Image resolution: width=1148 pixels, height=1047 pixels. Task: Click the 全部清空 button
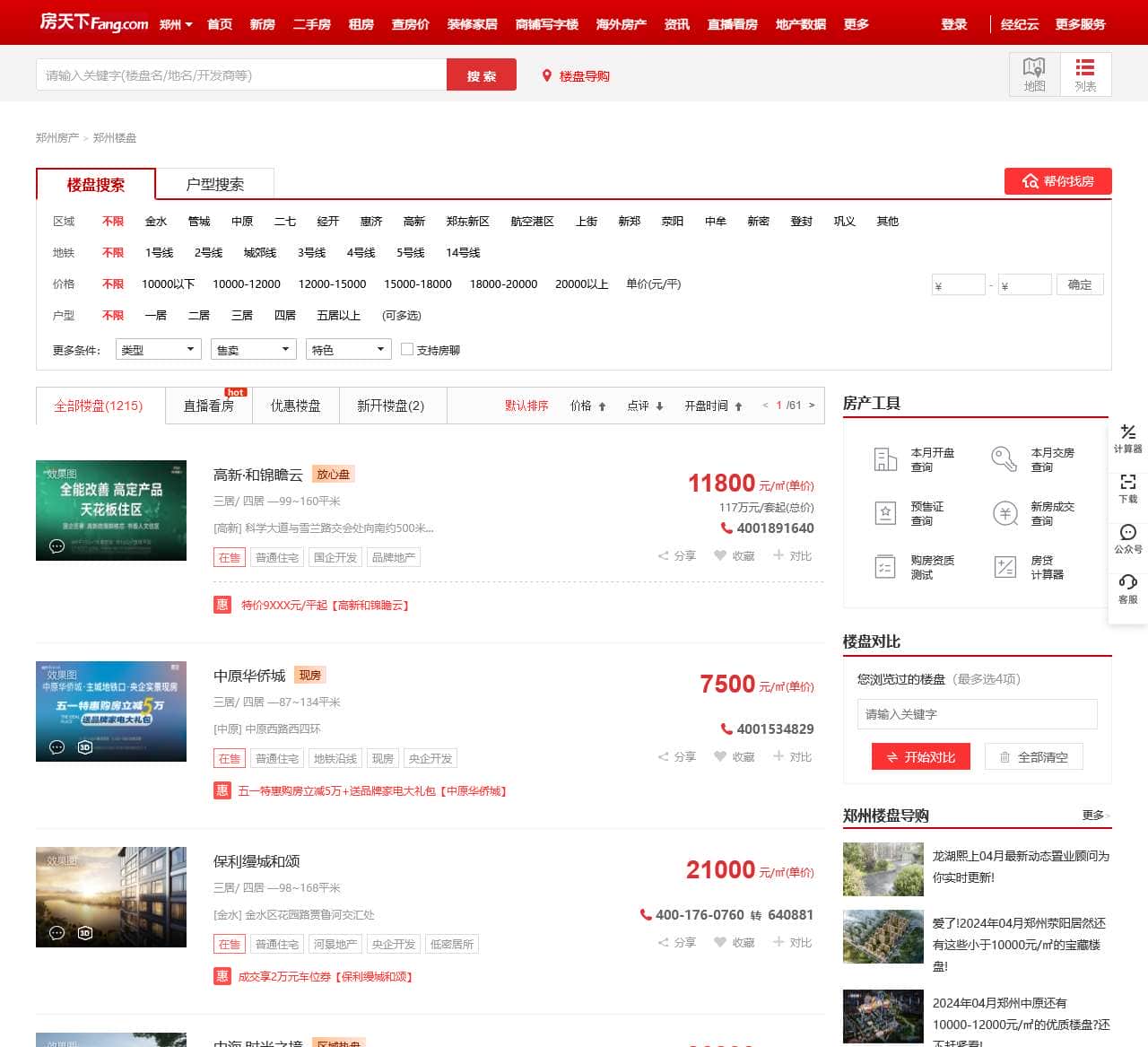click(1034, 757)
